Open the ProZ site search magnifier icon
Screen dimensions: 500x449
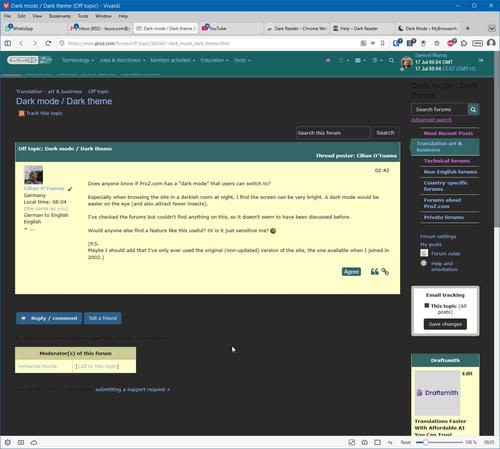(391, 60)
